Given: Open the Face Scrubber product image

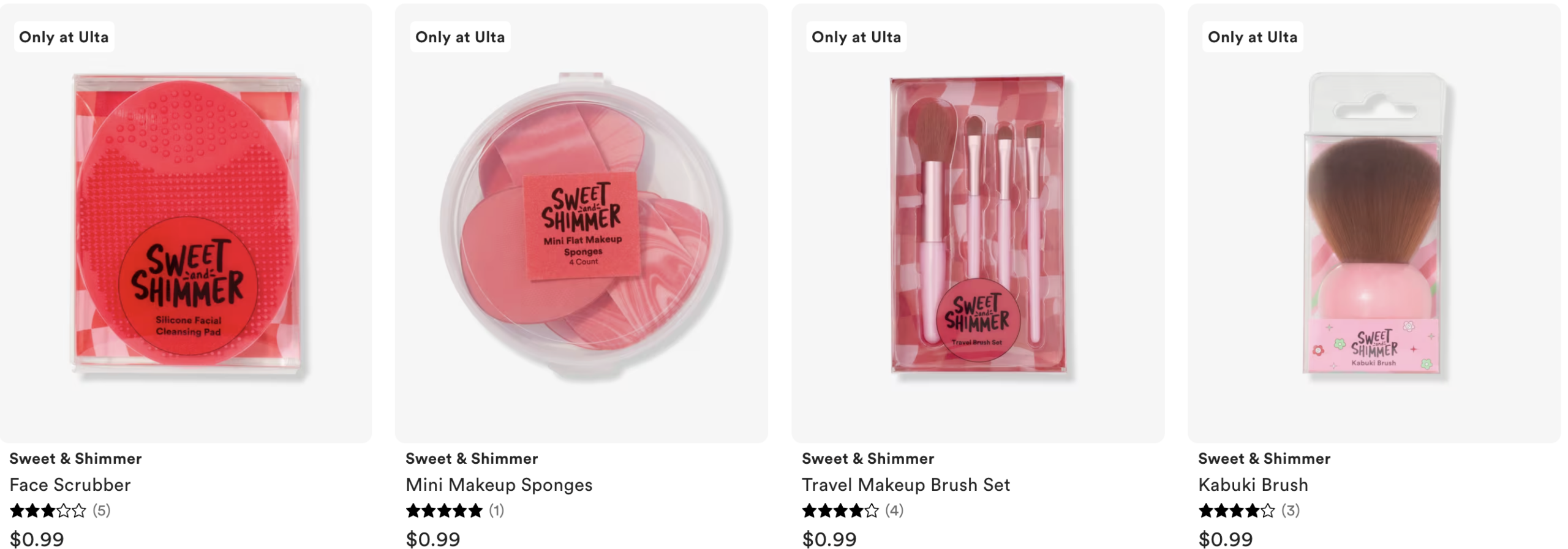Looking at the screenshot, I should point(187,224).
